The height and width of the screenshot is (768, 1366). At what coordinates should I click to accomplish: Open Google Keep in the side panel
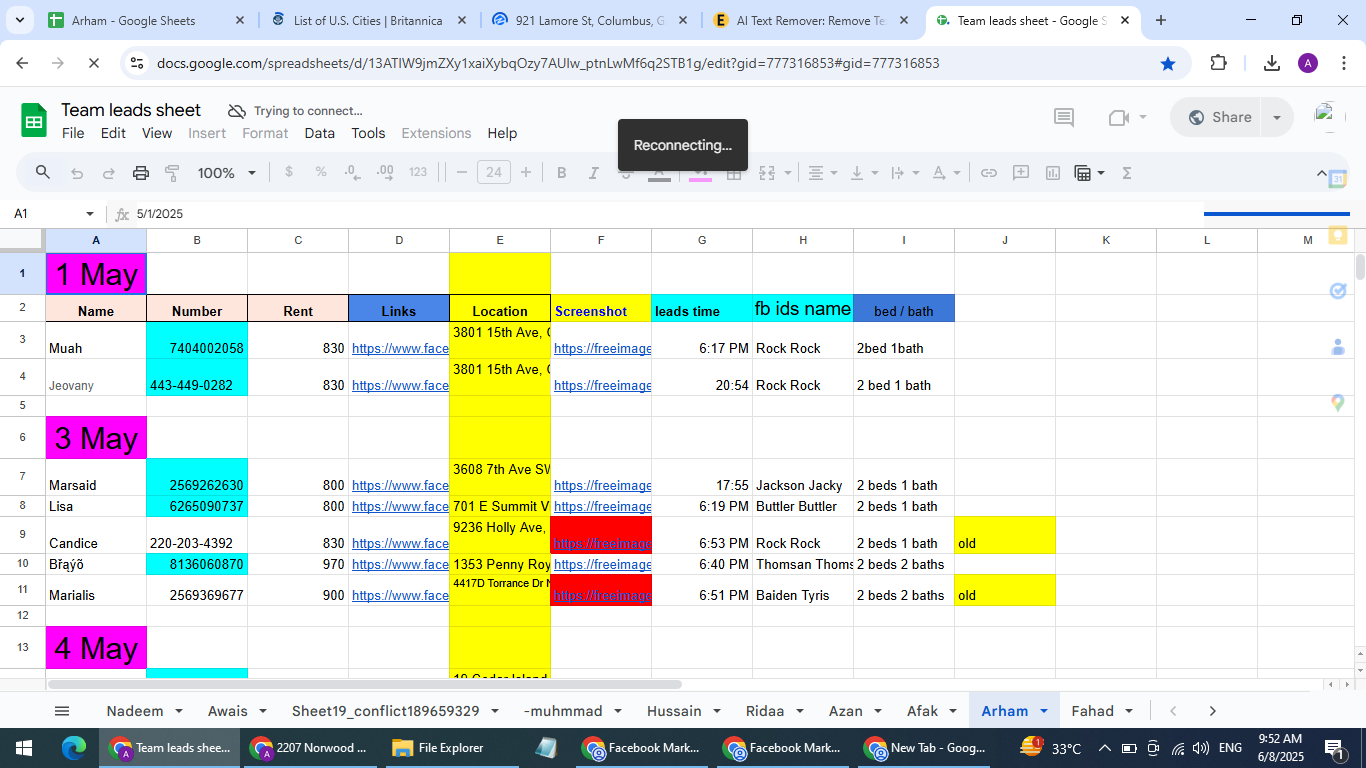point(1338,235)
